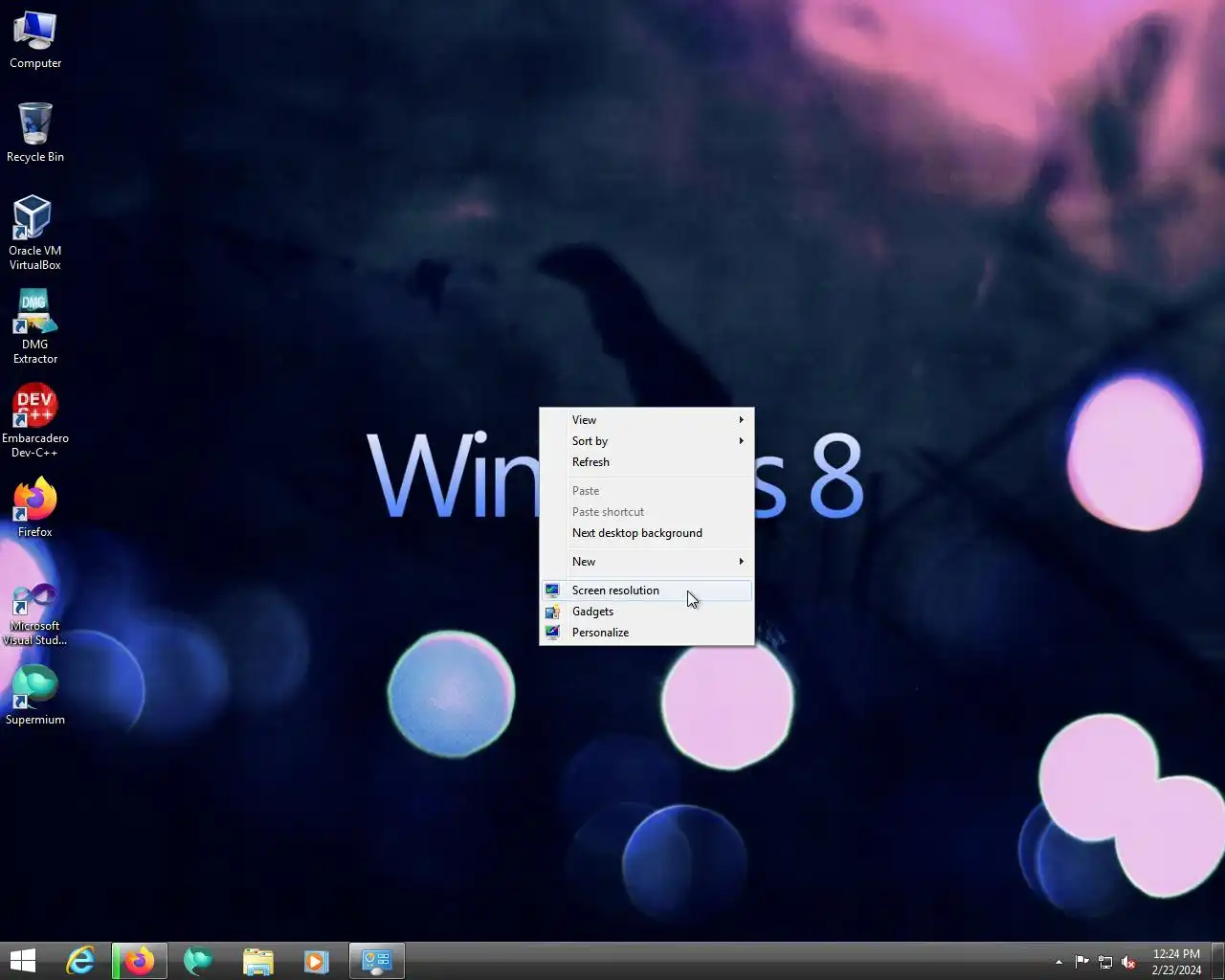Select the Recycle Bin icon
Image resolution: width=1225 pixels, height=980 pixels.
[x=35, y=132]
